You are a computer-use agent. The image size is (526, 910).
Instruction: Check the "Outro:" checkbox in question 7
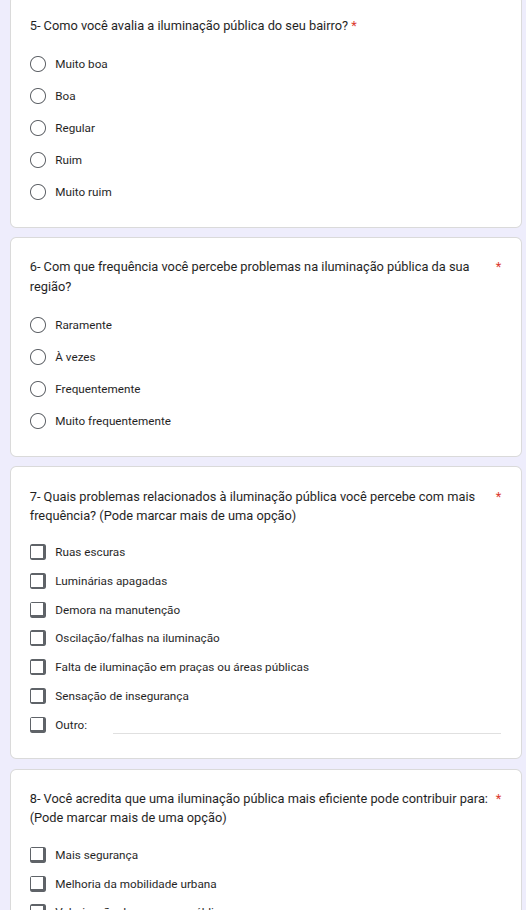coord(38,725)
